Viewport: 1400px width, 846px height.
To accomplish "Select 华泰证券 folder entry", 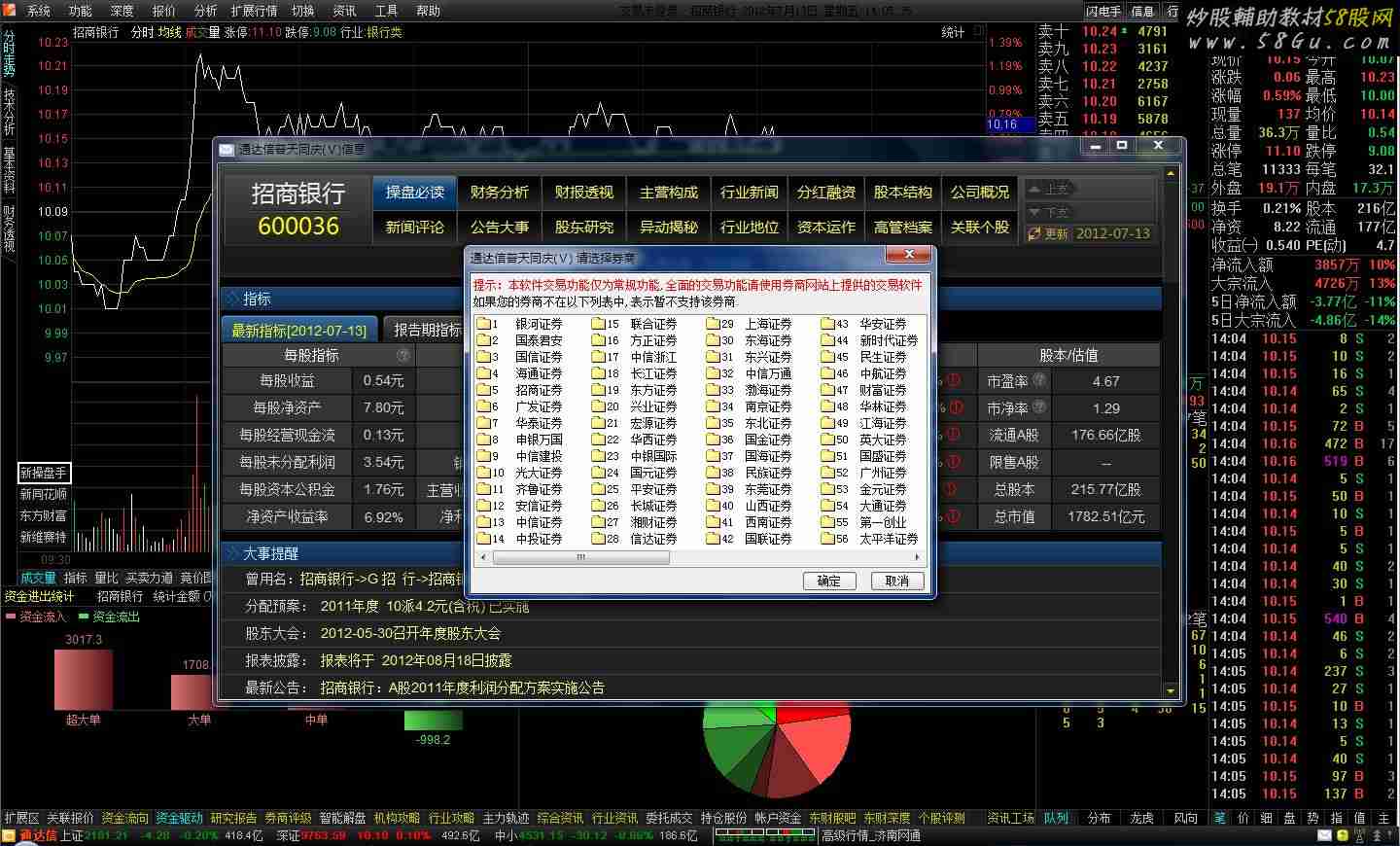I will 520,423.
